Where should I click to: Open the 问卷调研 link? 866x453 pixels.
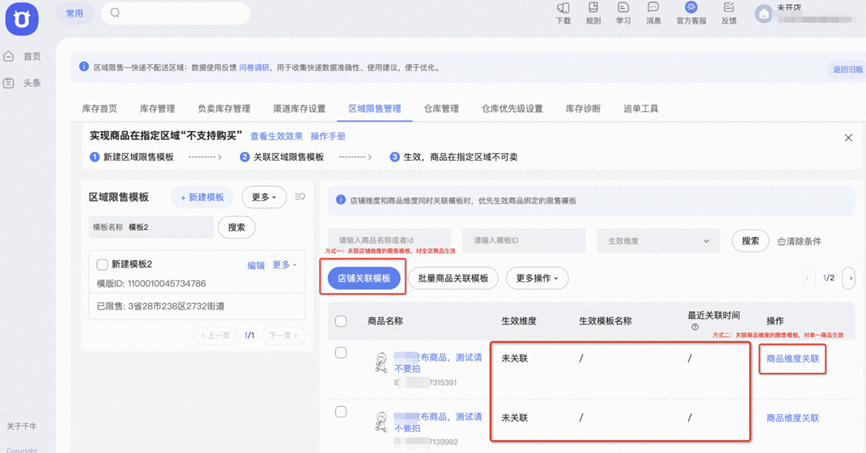tap(254, 67)
